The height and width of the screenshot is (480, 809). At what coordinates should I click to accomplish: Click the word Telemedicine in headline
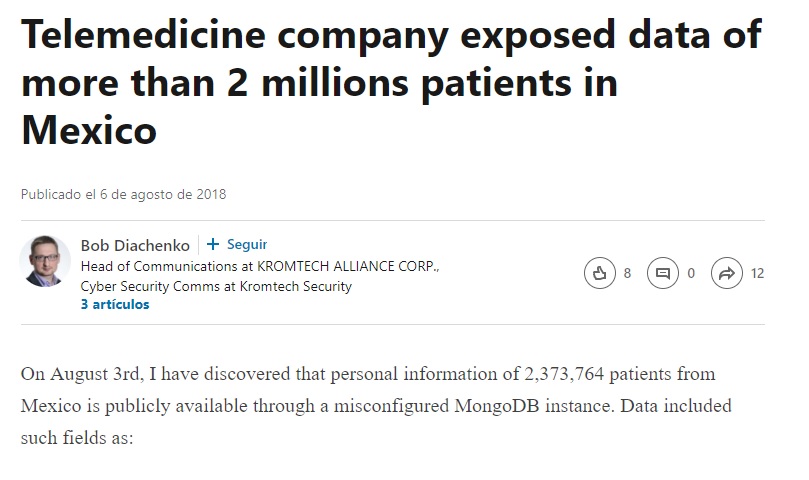click(x=143, y=34)
